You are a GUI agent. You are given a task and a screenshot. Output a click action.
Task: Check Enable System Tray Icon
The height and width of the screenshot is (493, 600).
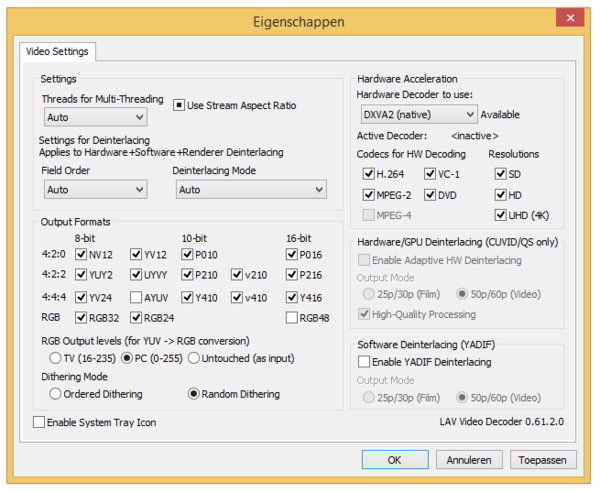[39, 423]
